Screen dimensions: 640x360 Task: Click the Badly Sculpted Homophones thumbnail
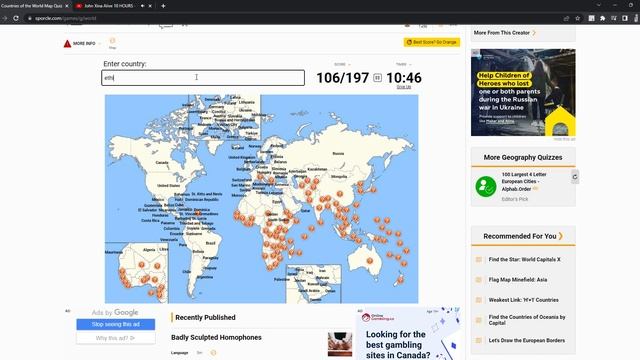pyautogui.click(x=340, y=344)
